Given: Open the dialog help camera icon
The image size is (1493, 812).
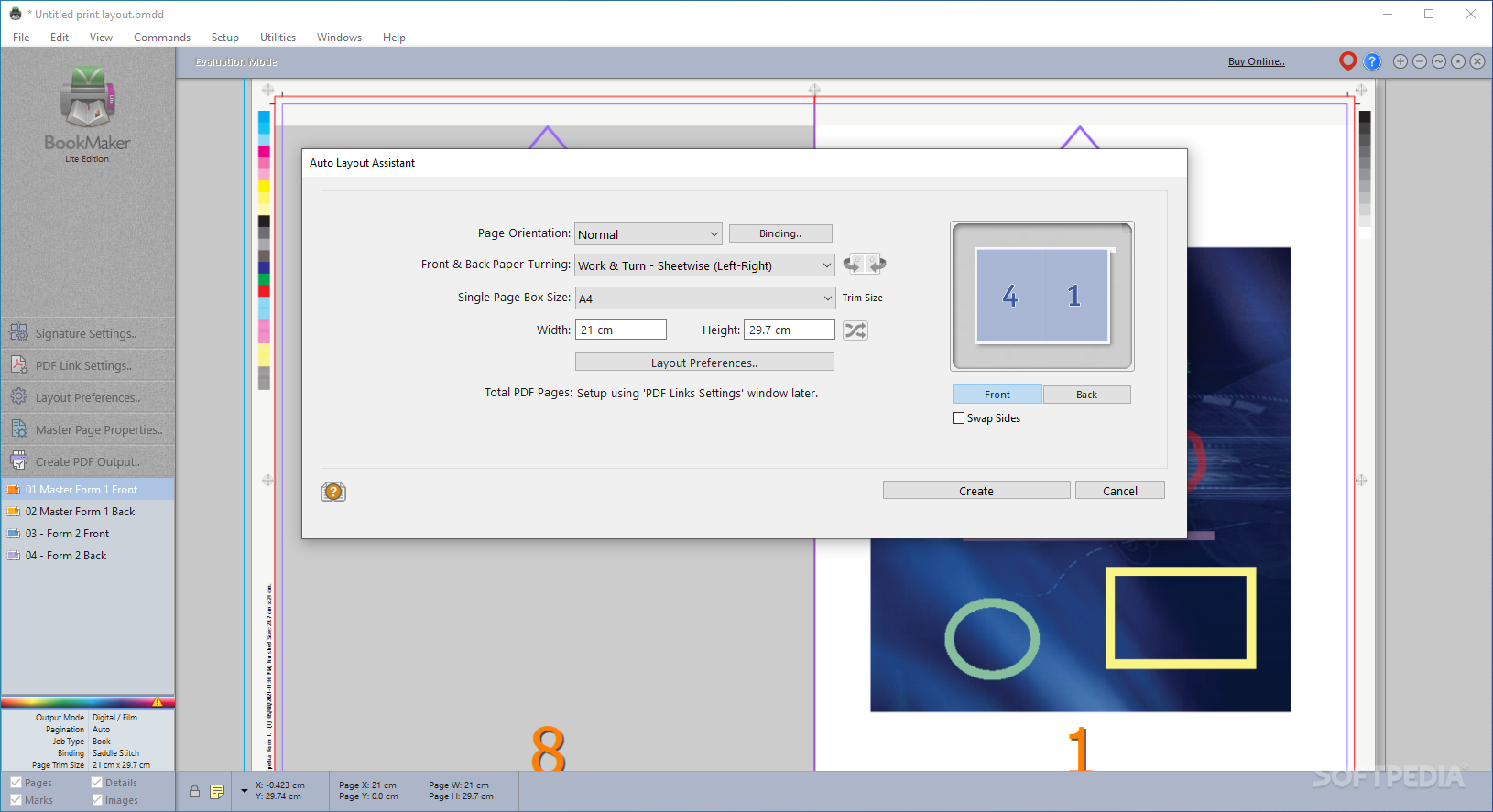Looking at the screenshot, I should (333, 492).
